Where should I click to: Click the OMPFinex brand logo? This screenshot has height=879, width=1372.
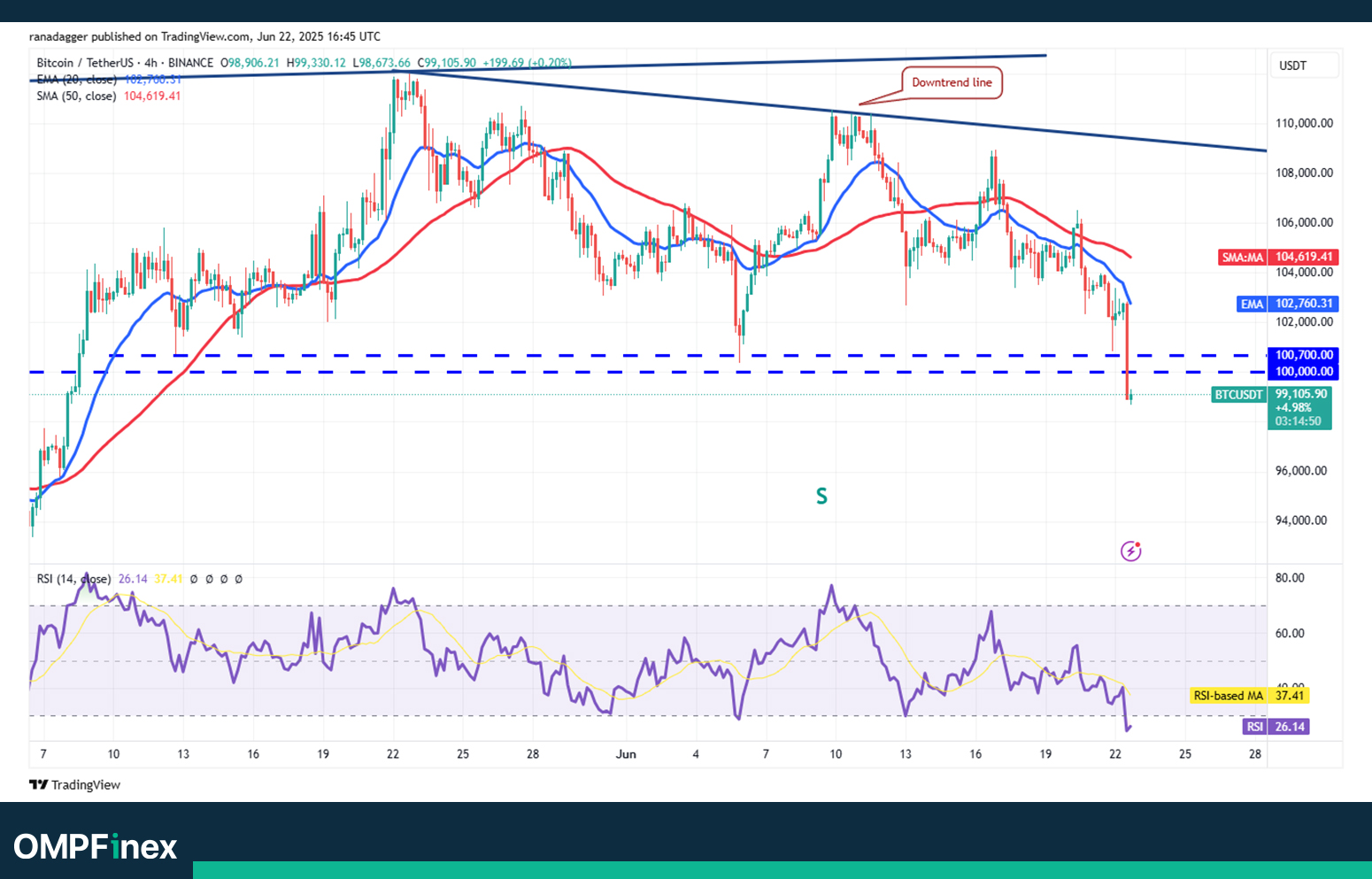96,846
